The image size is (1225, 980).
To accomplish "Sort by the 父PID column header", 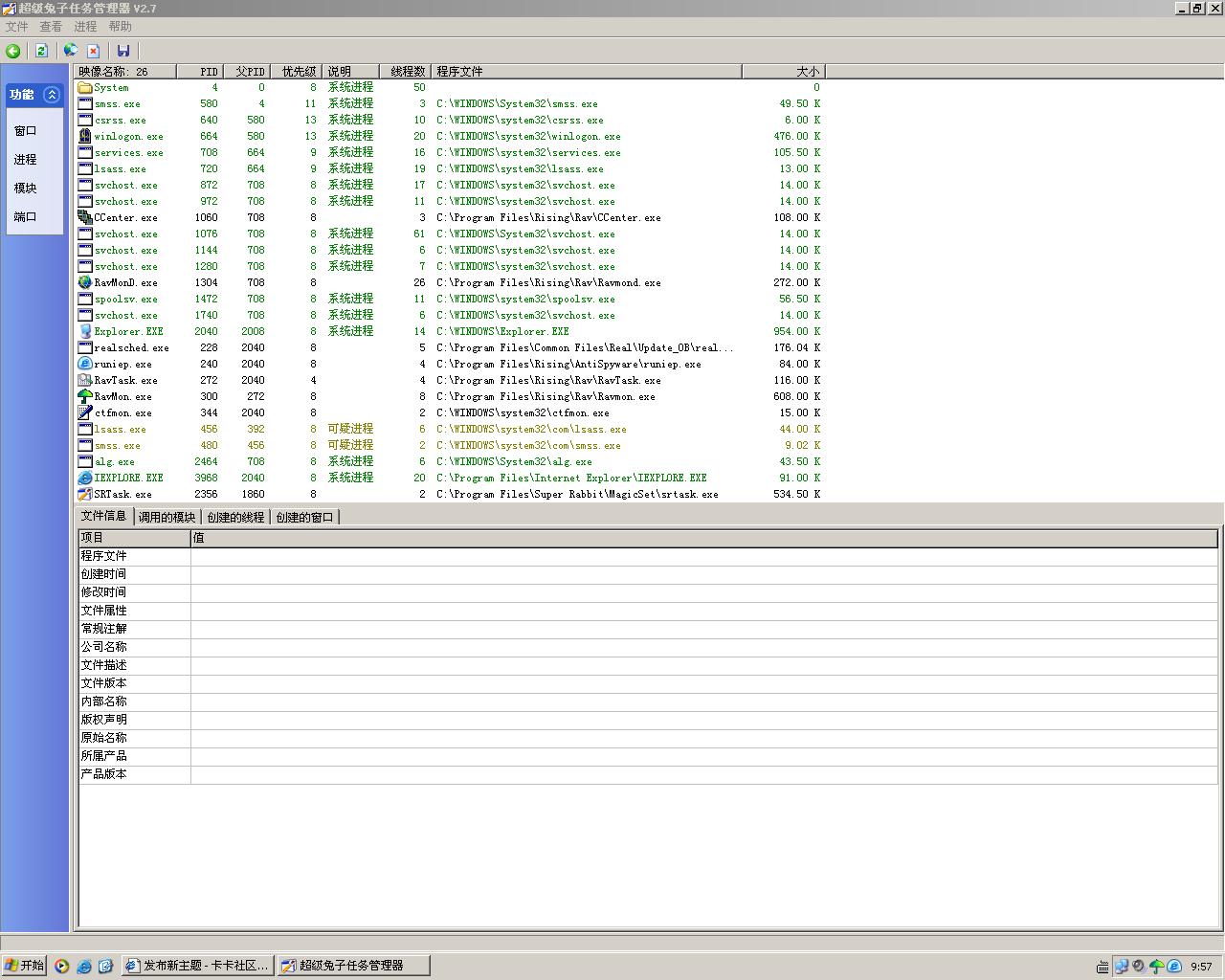I will 248,72.
